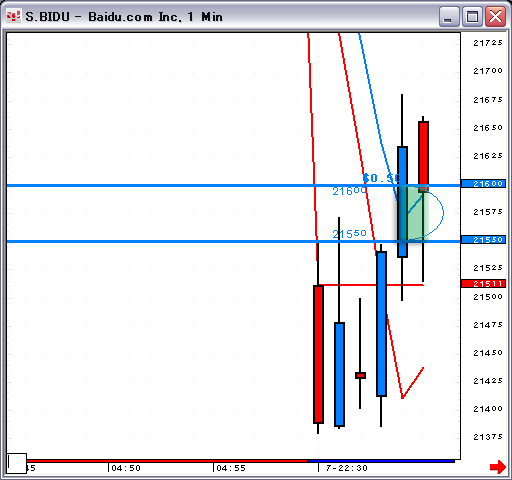This screenshot has width=512, height=480.
Task: Maximize the S.BIDU chart window
Action: (x=472, y=17)
